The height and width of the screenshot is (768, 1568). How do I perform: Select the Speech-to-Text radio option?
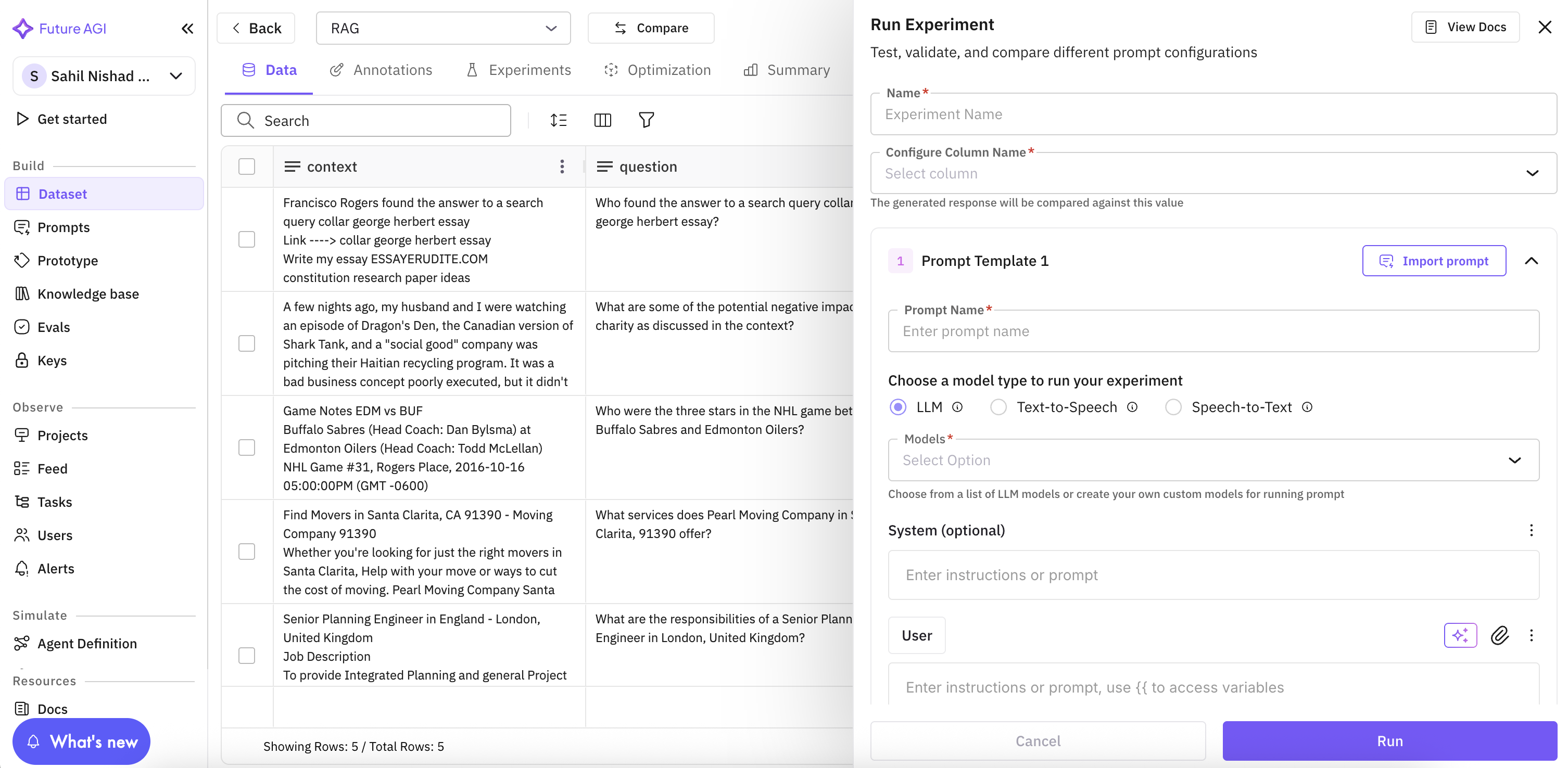[x=1172, y=407]
